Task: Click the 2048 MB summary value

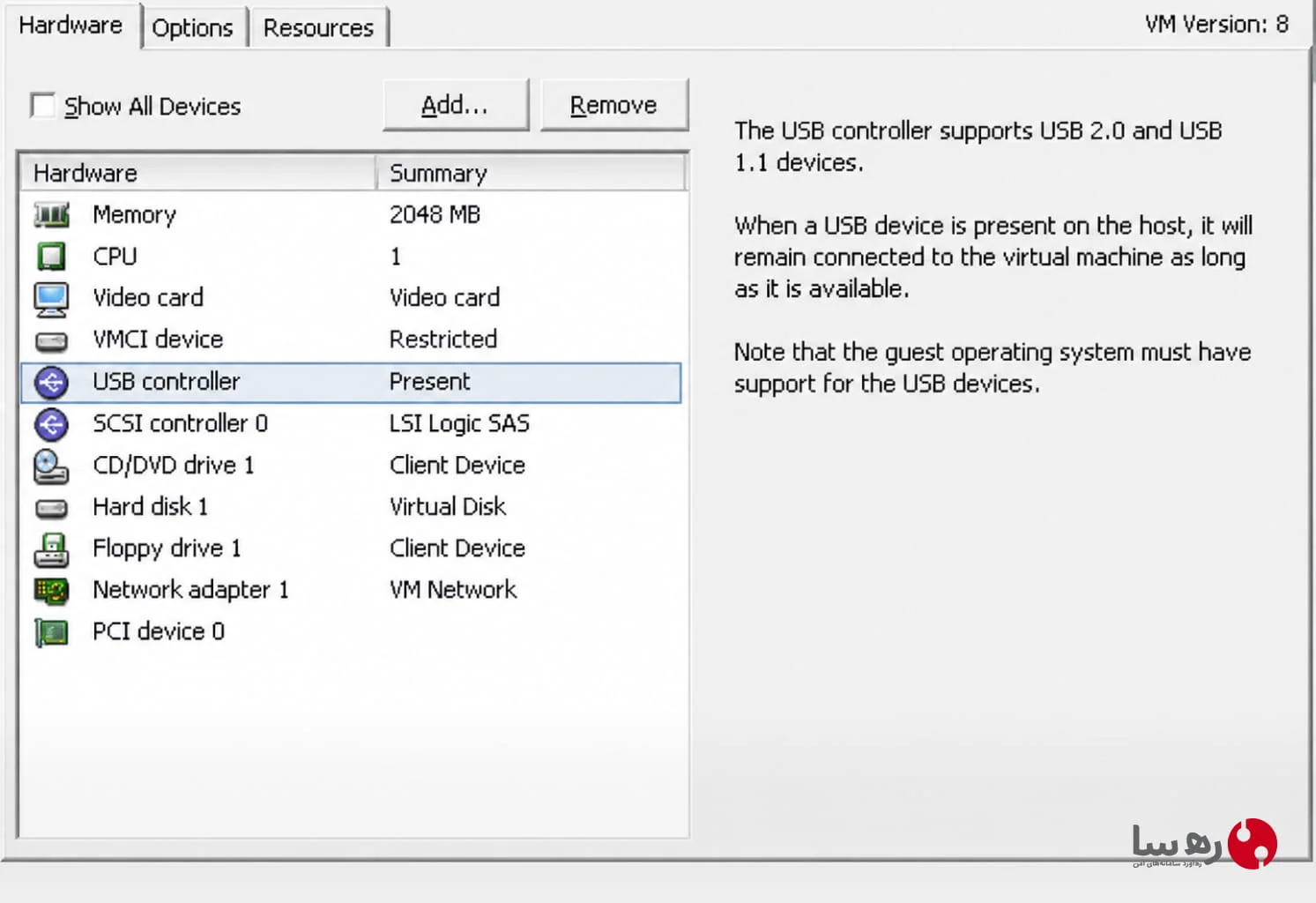Action: (435, 214)
